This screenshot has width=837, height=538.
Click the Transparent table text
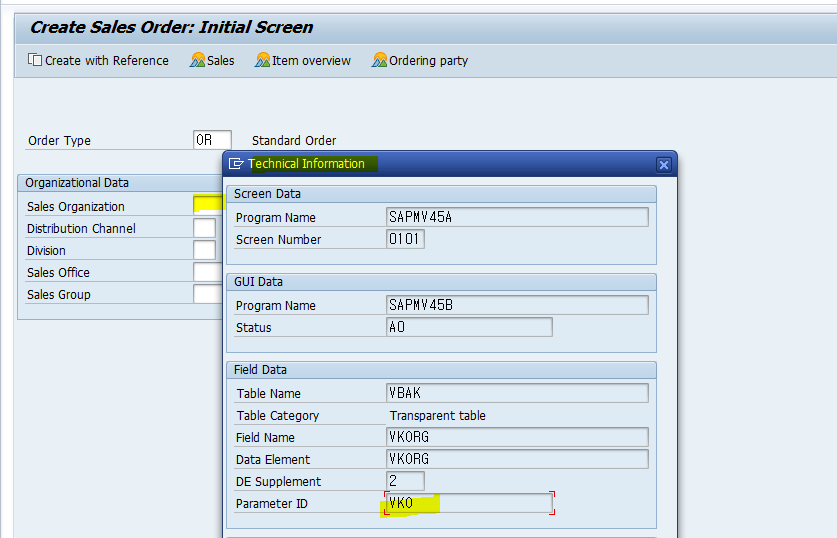[x=438, y=415]
